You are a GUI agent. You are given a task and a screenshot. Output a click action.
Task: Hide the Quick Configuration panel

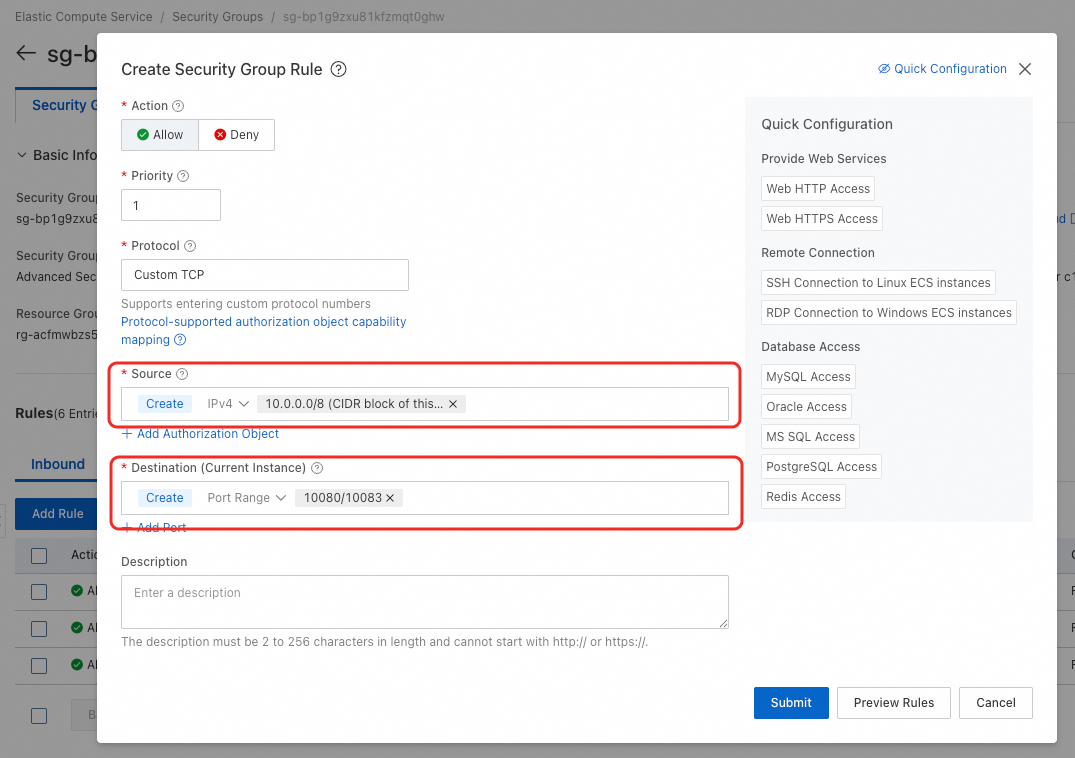942,69
